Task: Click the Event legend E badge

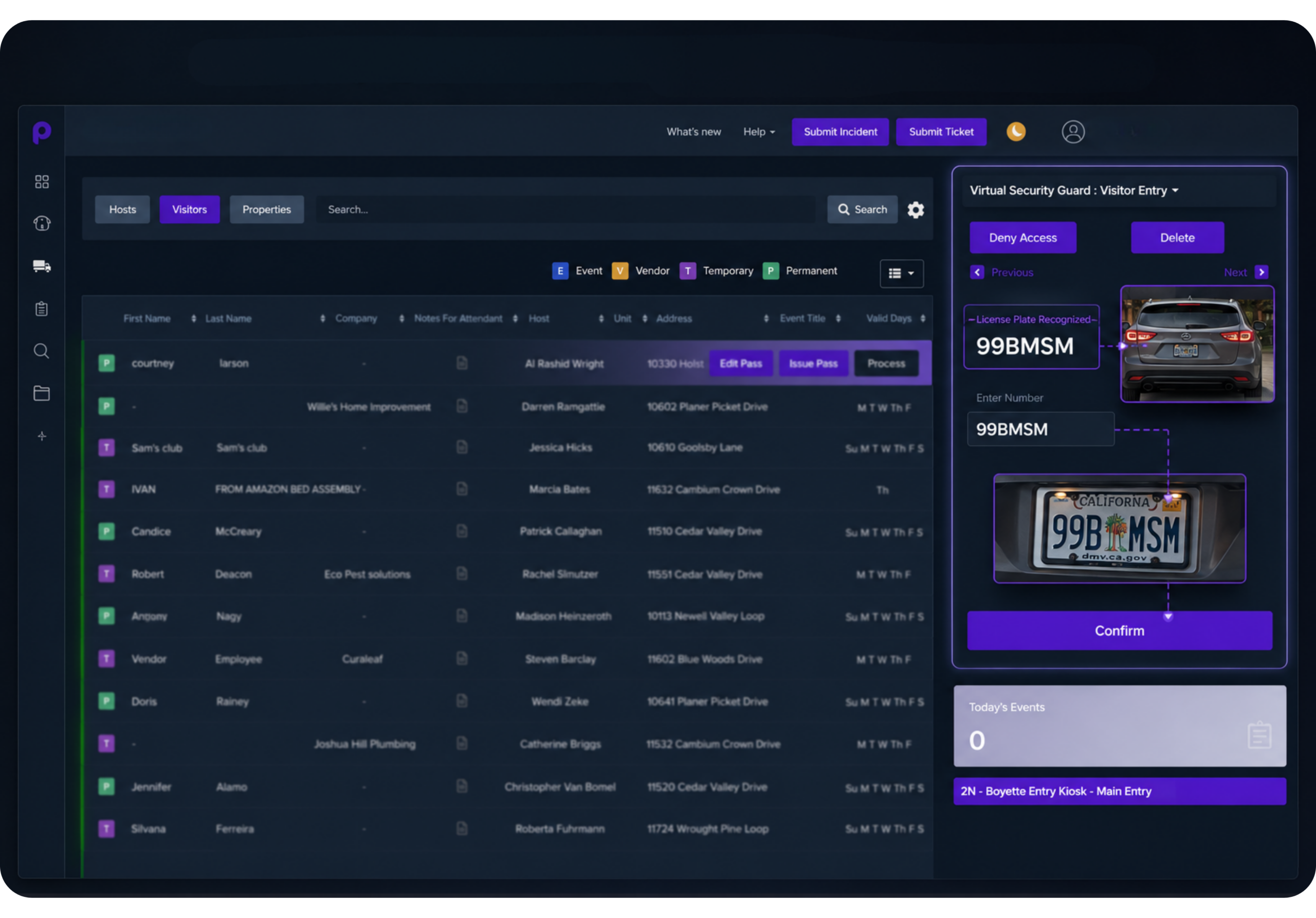Action: (560, 271)
